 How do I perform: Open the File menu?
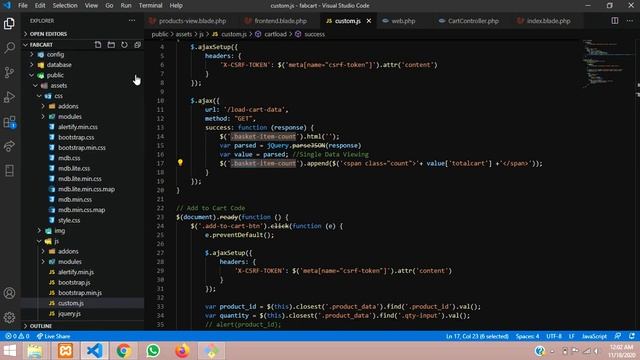23,5
